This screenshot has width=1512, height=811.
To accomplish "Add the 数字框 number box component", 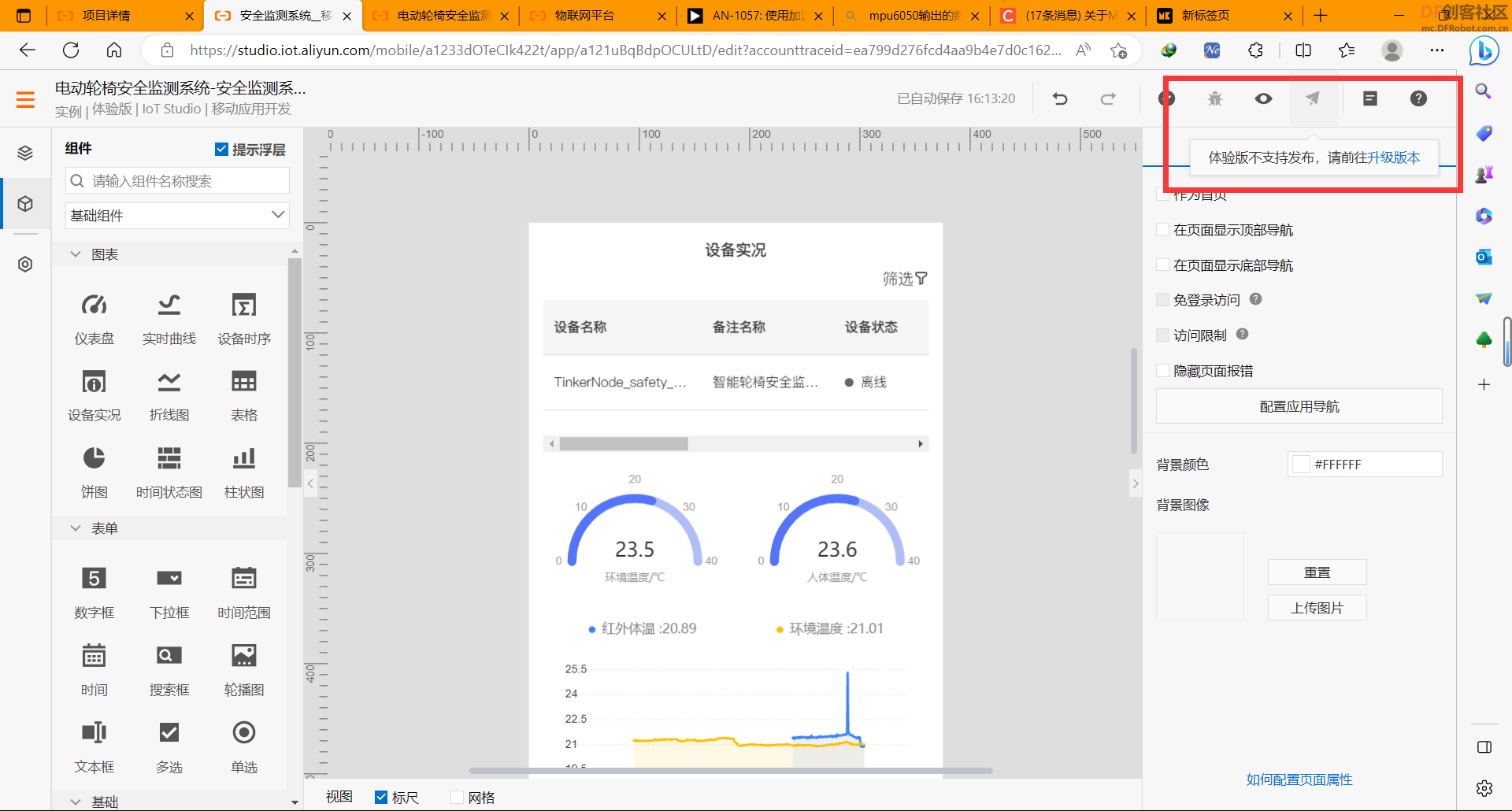I will 94,593.
